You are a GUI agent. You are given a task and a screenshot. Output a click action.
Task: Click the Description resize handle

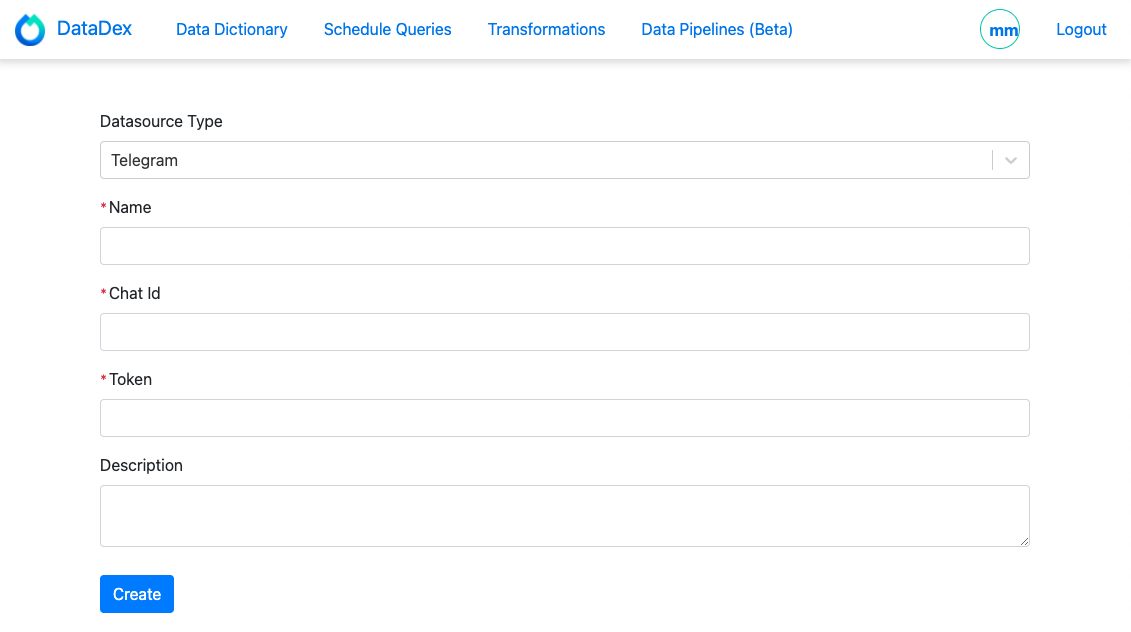(1025, 542)
